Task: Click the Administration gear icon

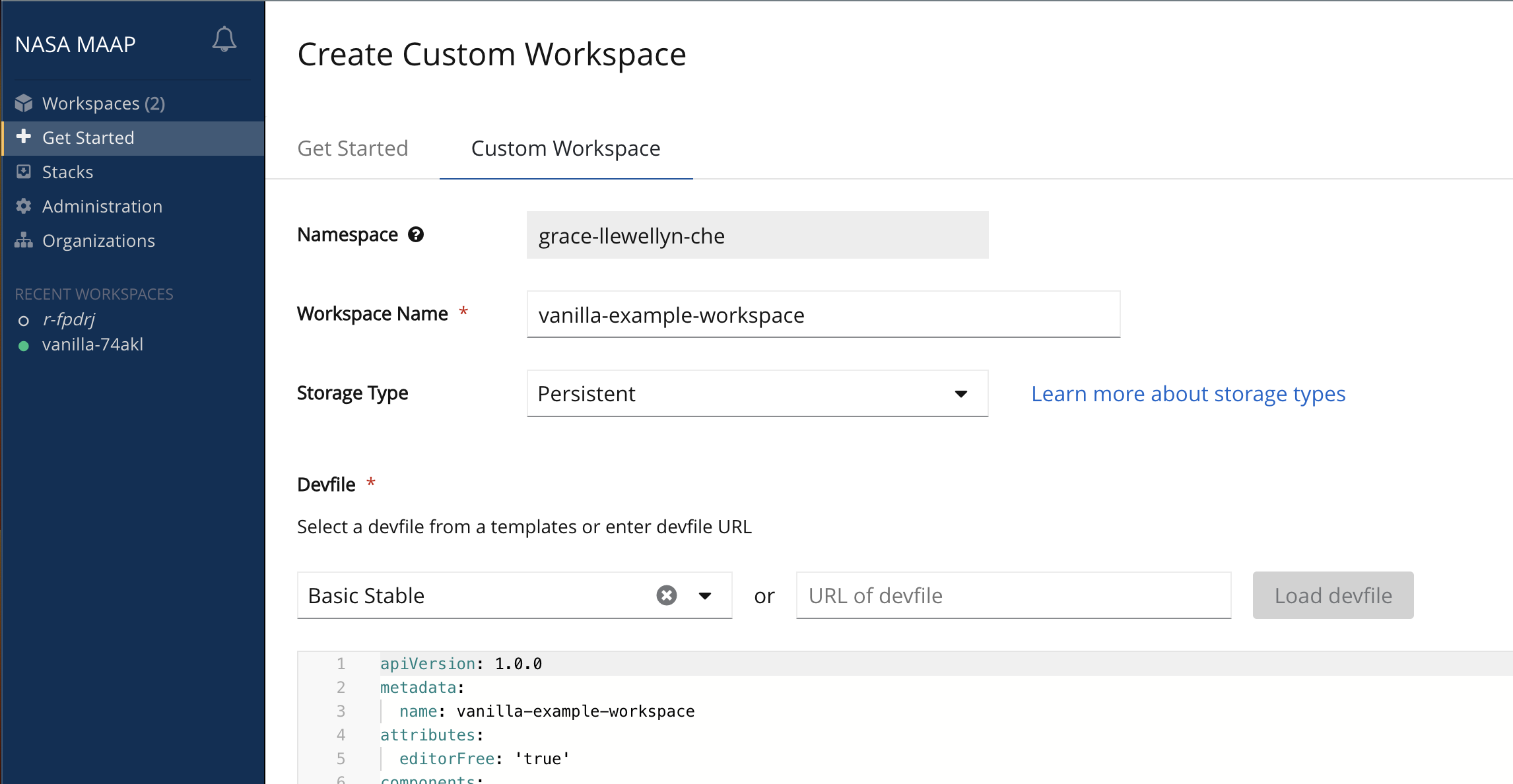Action: click(24, 206)
